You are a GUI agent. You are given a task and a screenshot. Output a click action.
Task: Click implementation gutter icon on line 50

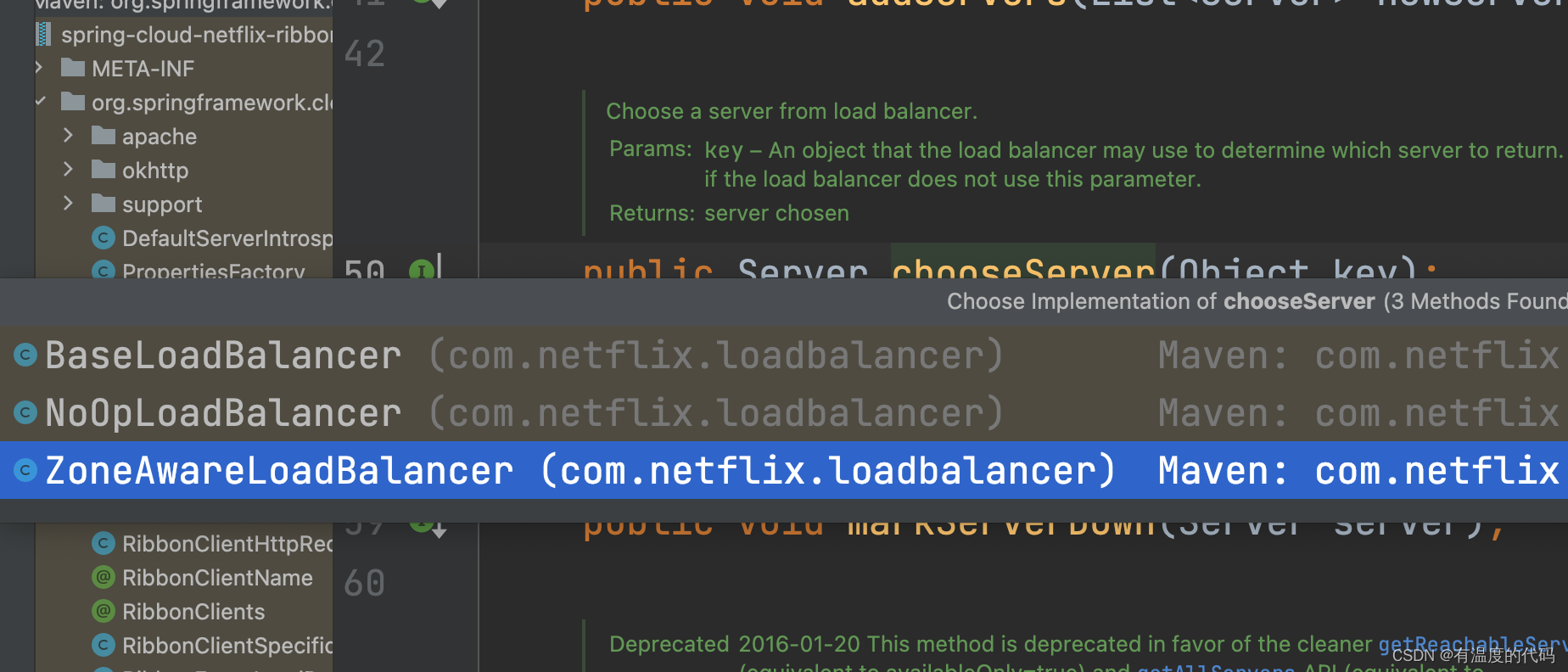coord(422,270)
